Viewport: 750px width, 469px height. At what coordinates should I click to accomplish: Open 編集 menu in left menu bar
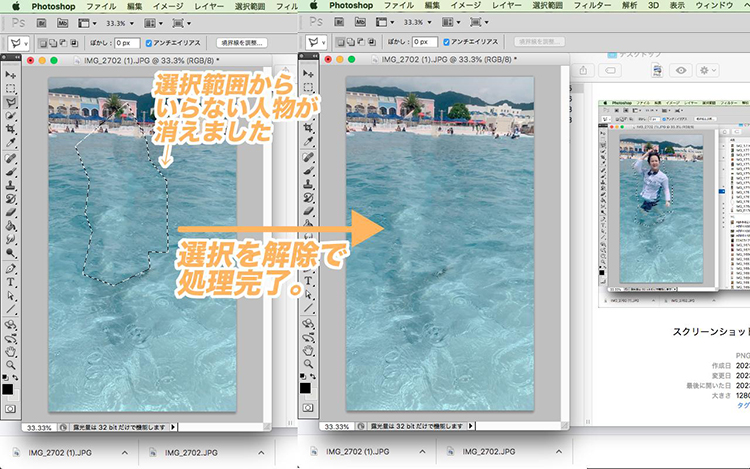click(x=135, y=7)
